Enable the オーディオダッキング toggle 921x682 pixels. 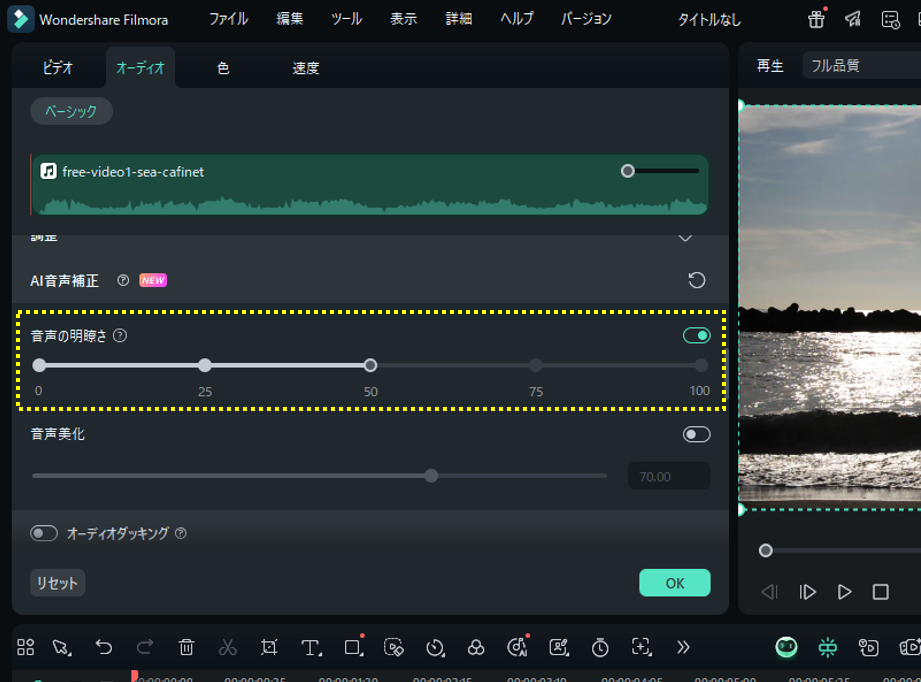tap(42, 533)
